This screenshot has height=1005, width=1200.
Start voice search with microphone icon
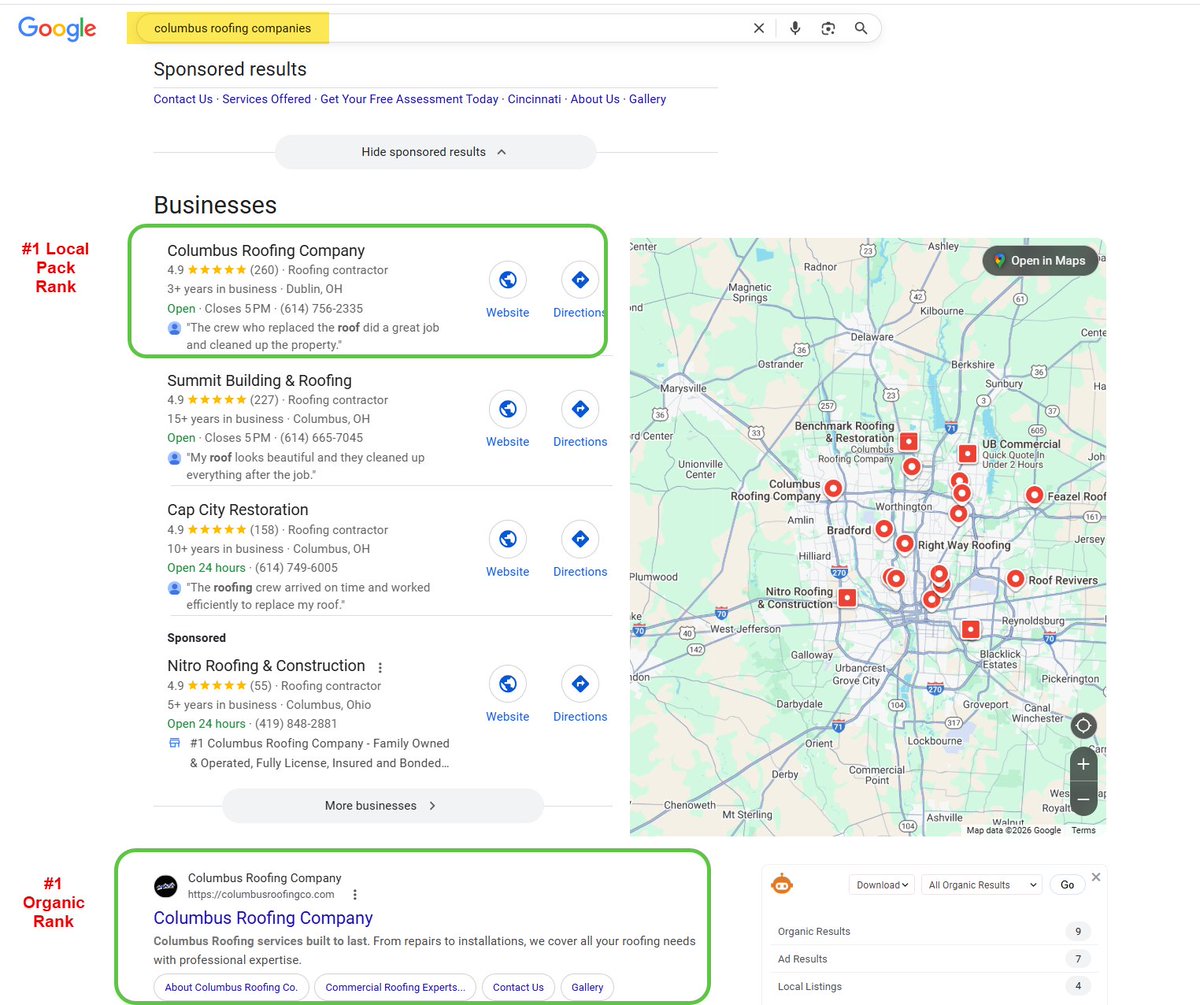point(795,28)
